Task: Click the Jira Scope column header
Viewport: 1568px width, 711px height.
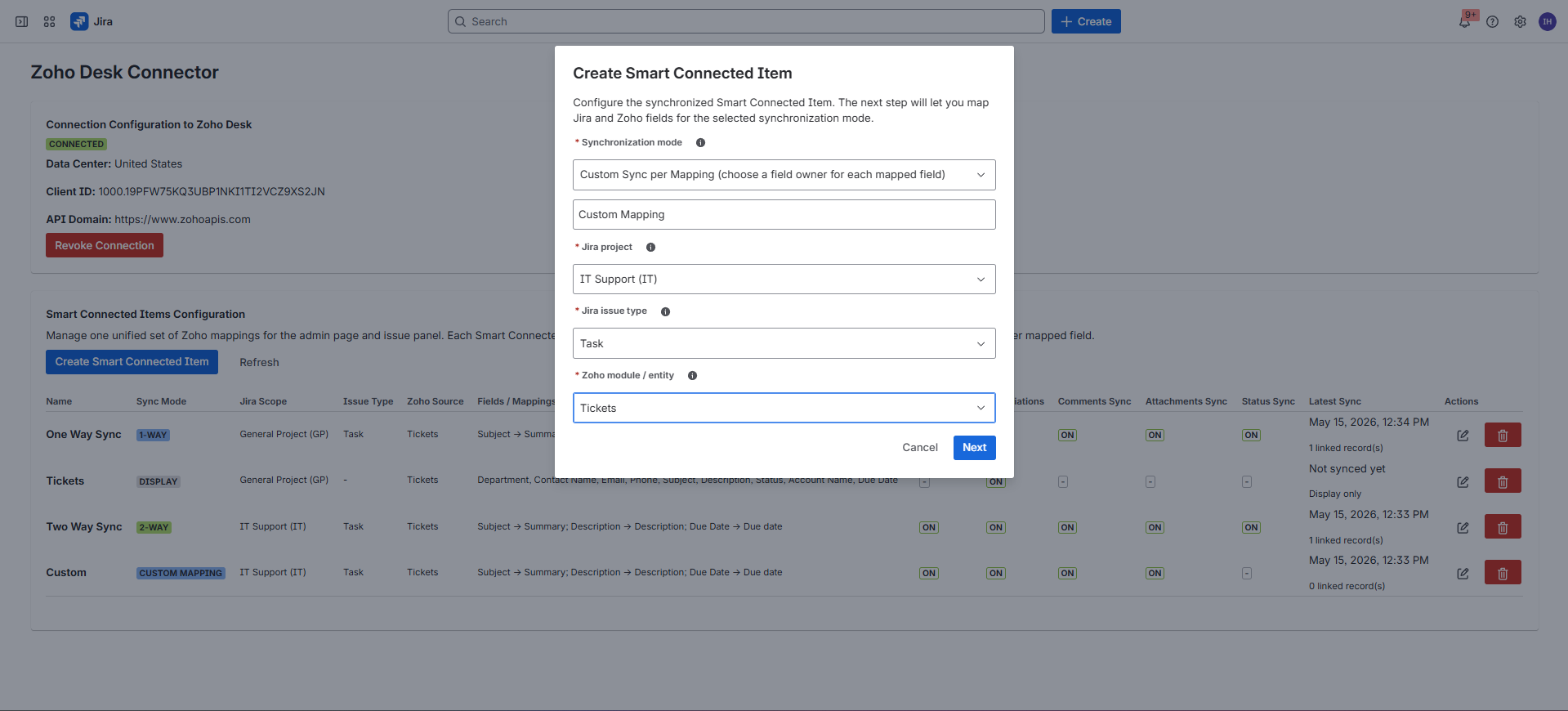Action: pyautogui.click(x=263, y=402)
